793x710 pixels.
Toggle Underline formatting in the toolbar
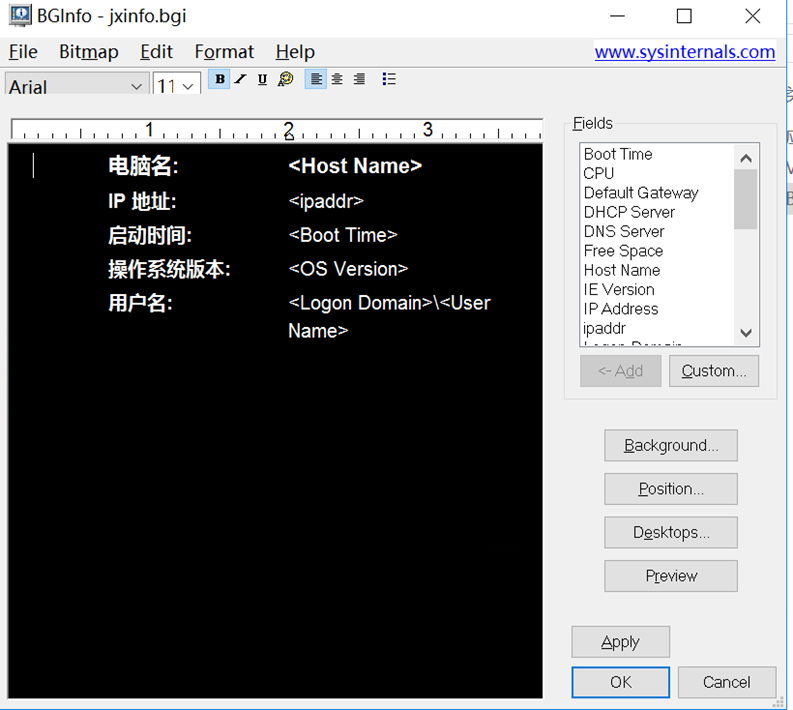pos(262,79)
